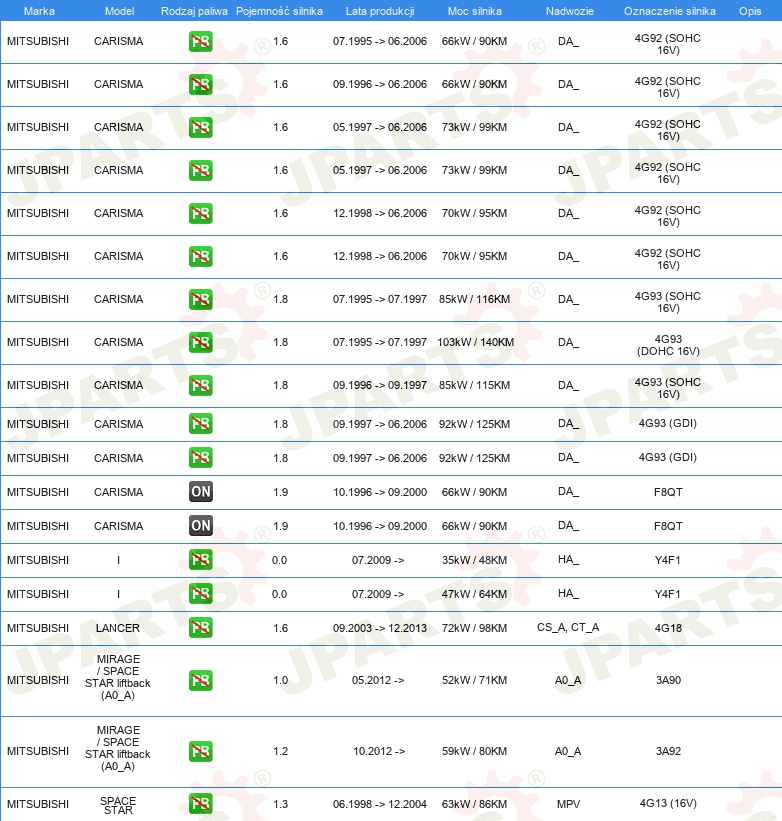
Task: Click the 4G93 (DOHC 16V) engine code
Action: (x=668, y=346)
